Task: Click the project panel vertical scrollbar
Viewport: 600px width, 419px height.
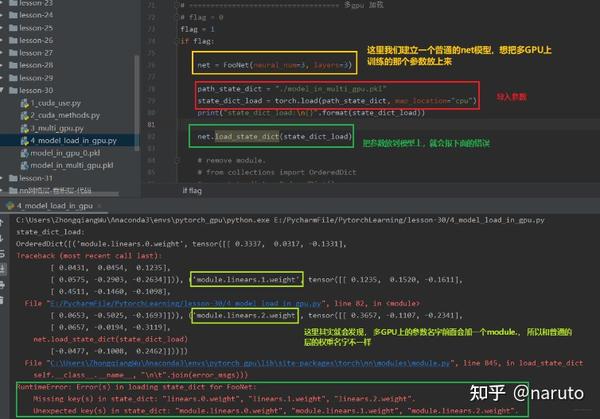Action: (x=137, y=101)
